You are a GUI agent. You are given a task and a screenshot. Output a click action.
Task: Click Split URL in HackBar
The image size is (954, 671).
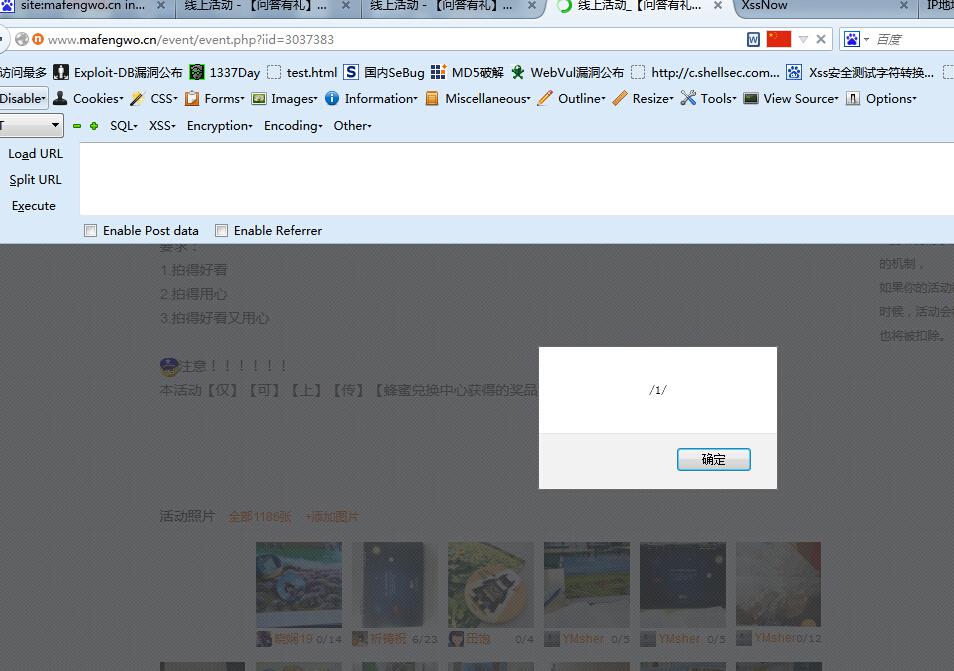pyautogui.click(x=35, y=180)
